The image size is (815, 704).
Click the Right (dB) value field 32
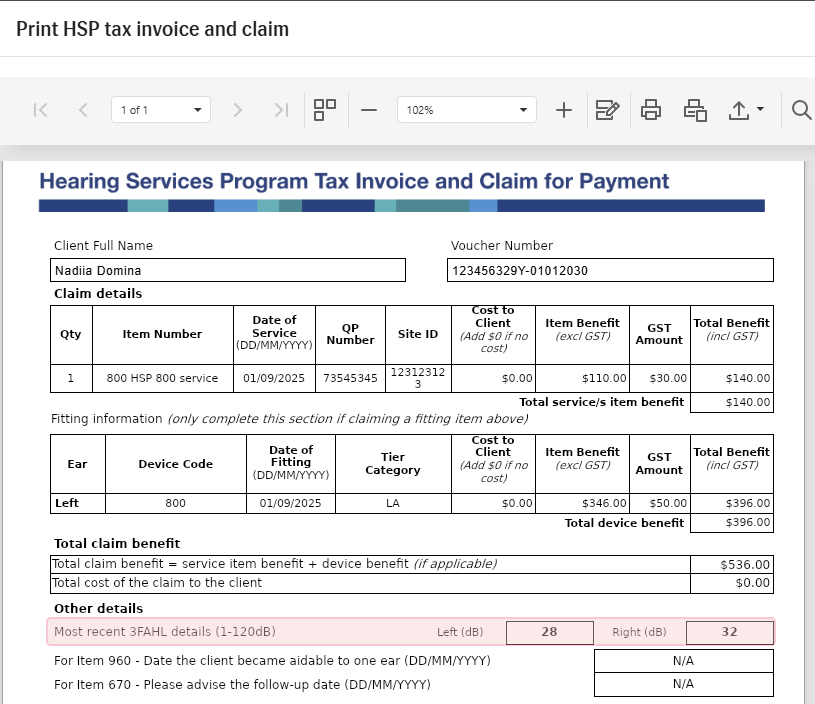(729, 632)
